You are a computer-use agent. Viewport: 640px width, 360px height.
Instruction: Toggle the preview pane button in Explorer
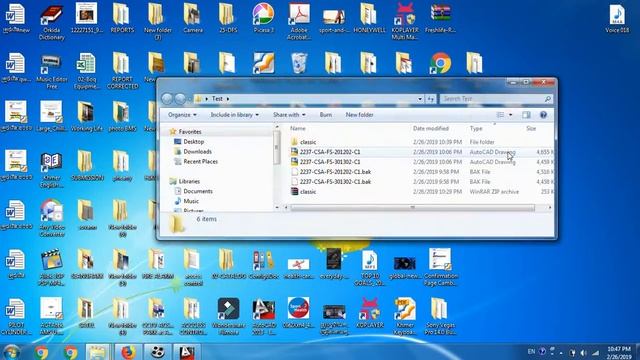coord(526,115)
